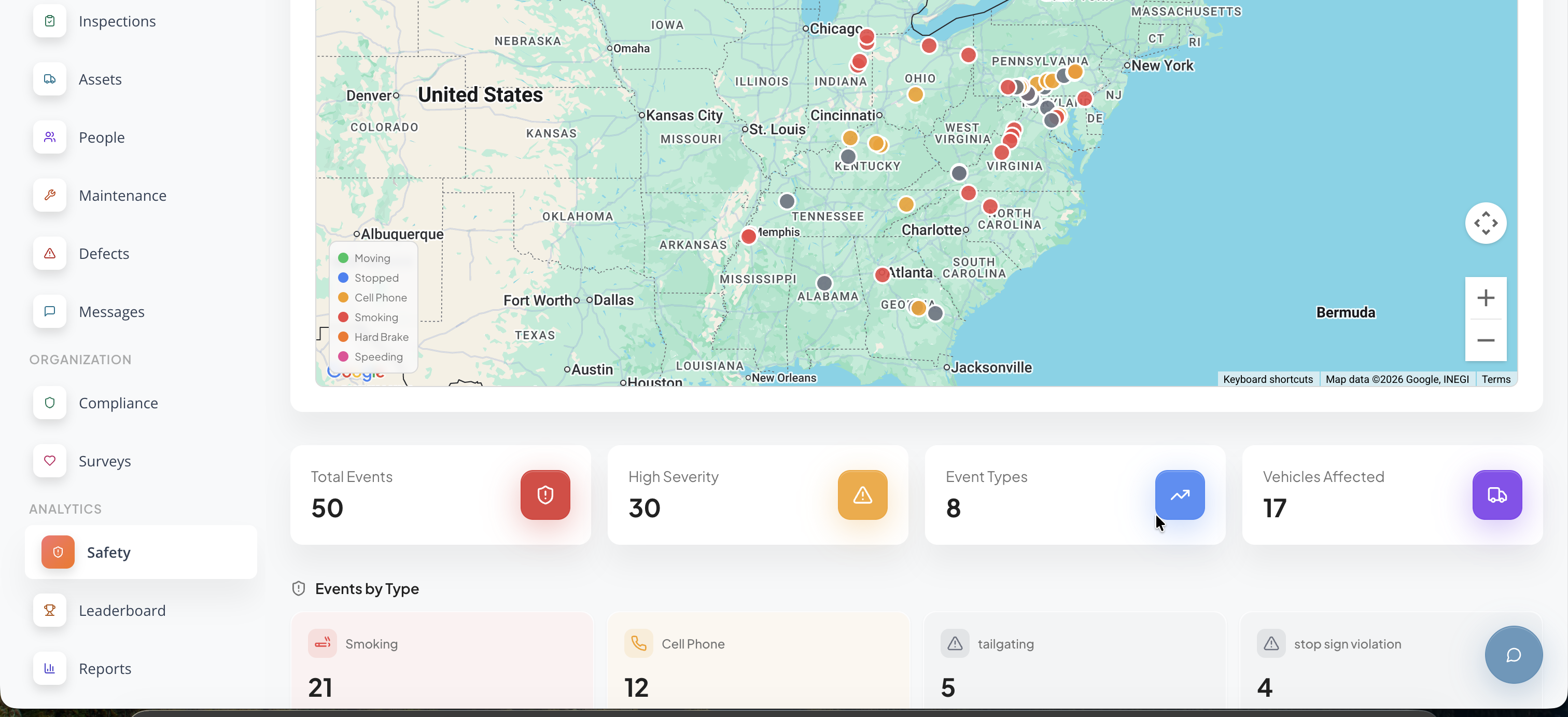
Task: Open the Messages menu item
Action: point(111,311)
